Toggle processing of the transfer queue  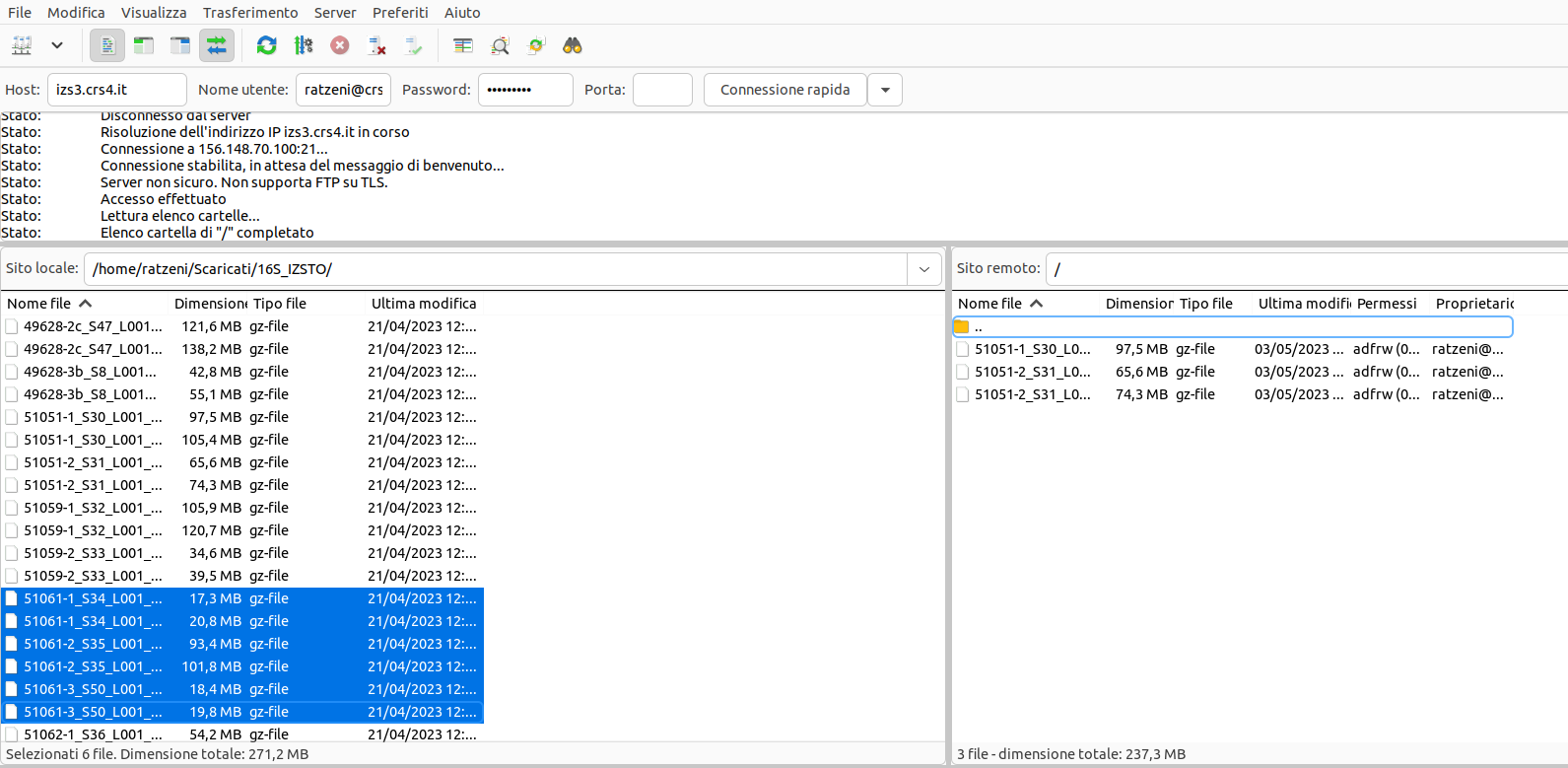pyautogui.click(x=304, y=45)
